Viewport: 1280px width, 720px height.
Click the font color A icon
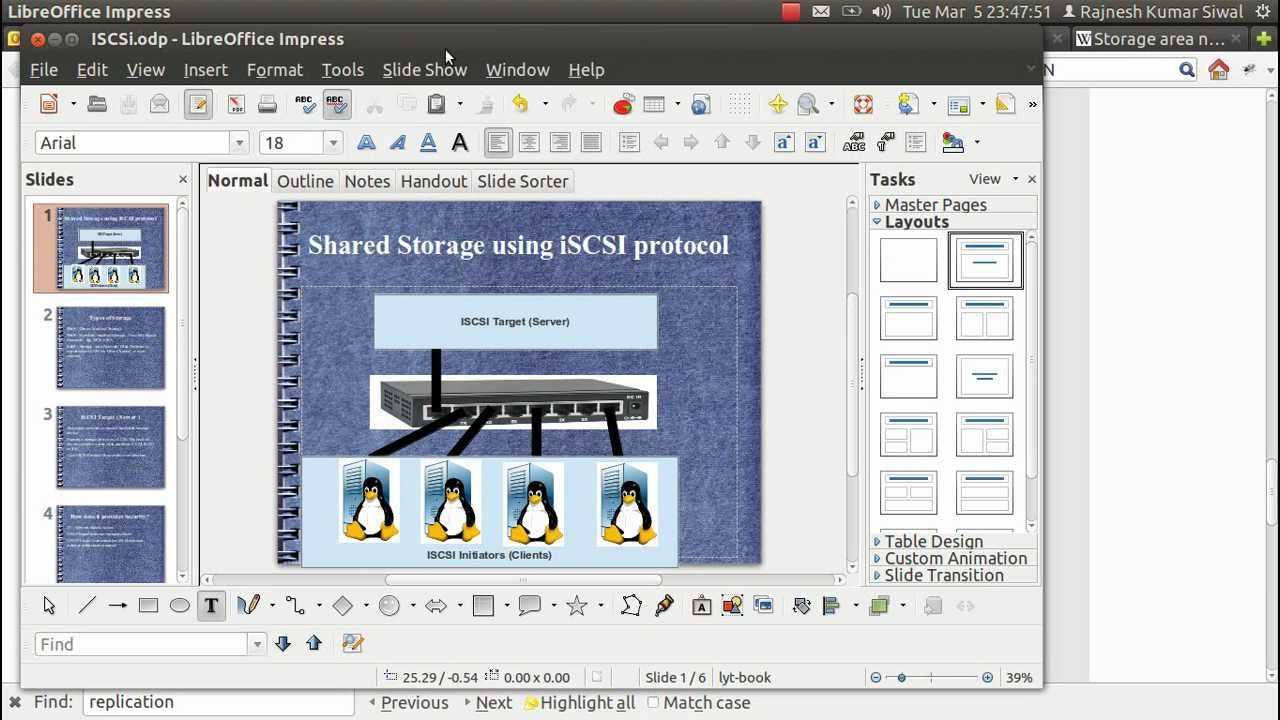(x=460, y=143)
